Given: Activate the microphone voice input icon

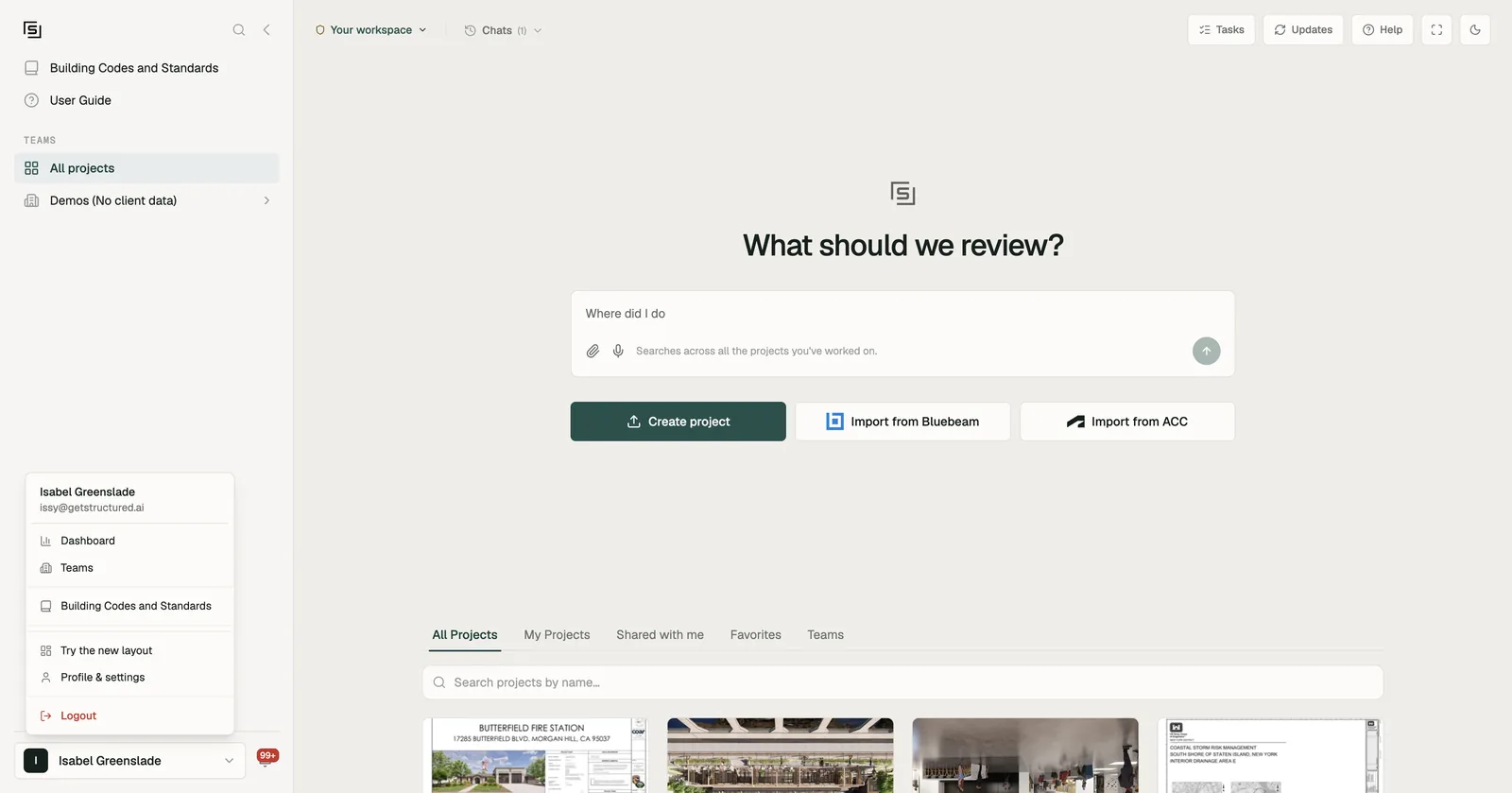Looking at the screenshot, I should pos(618,351).
